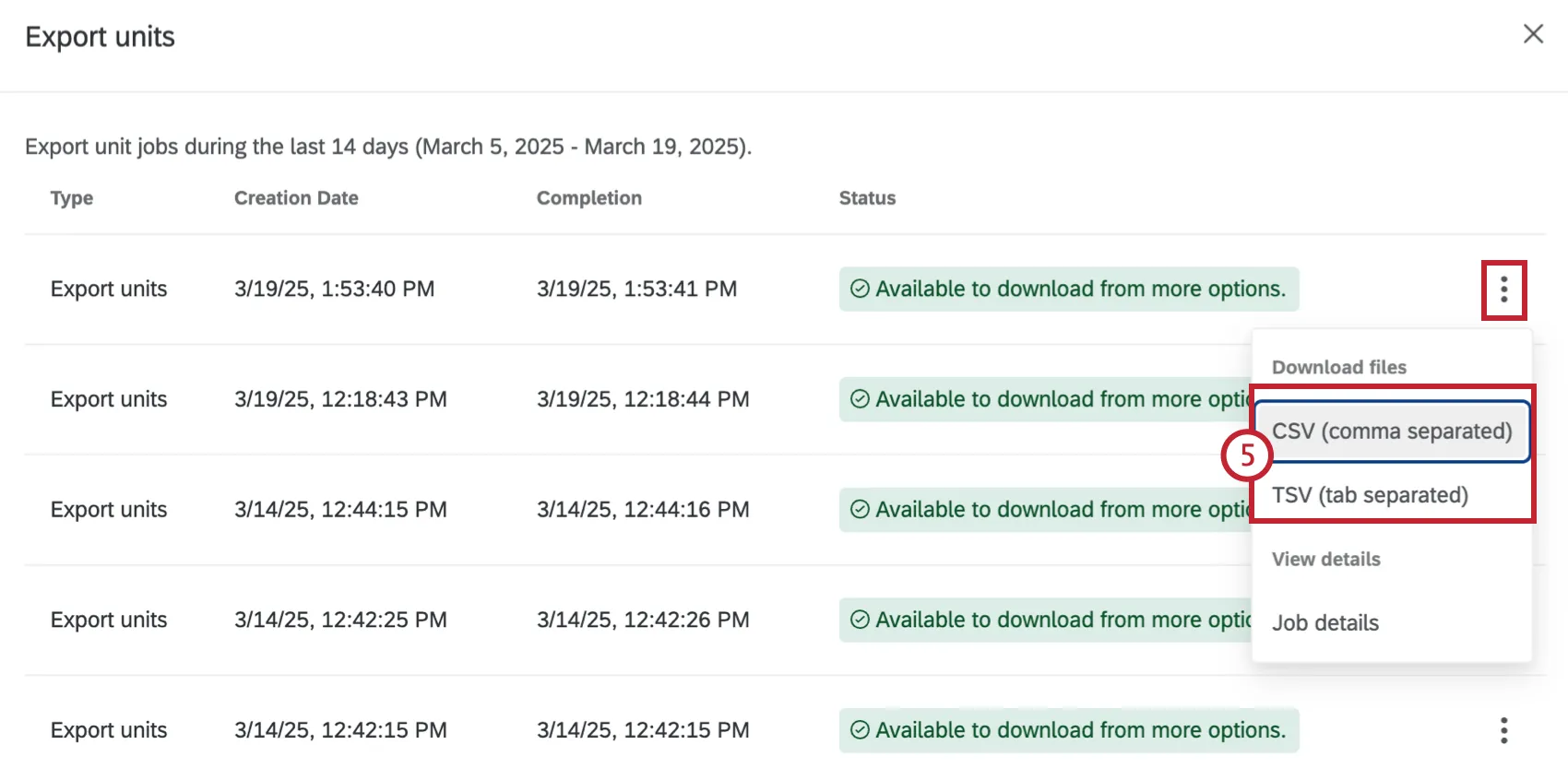Click status badge for 12:42:25 PM export
Viewport: 1568px width, 780px height.
[1044, 620]
